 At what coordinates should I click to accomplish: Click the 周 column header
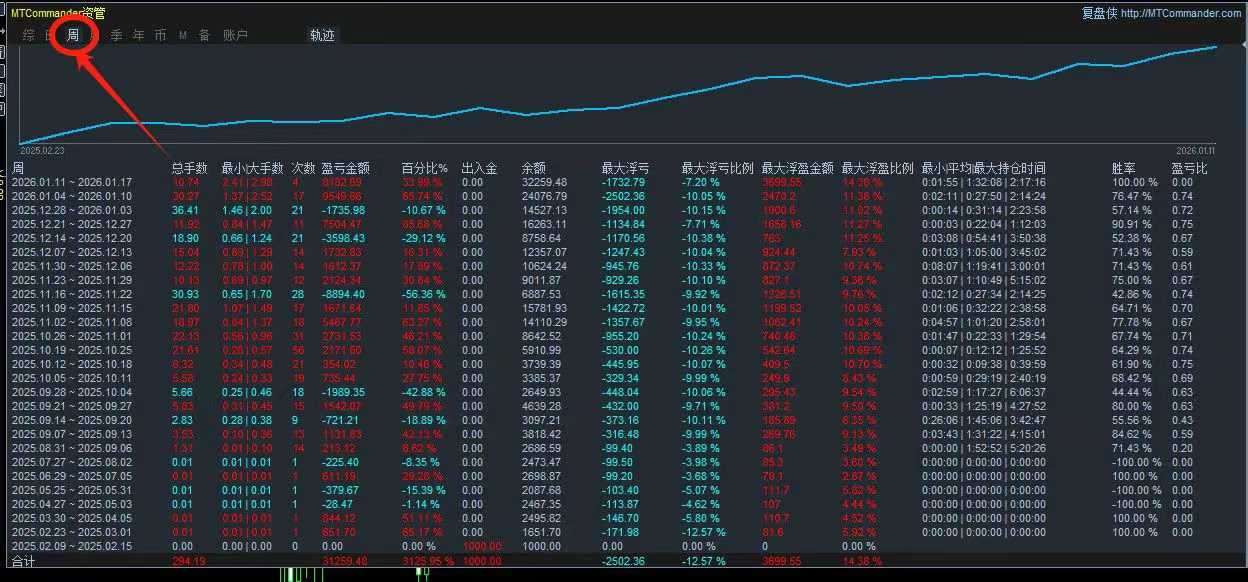click(17, 168)
